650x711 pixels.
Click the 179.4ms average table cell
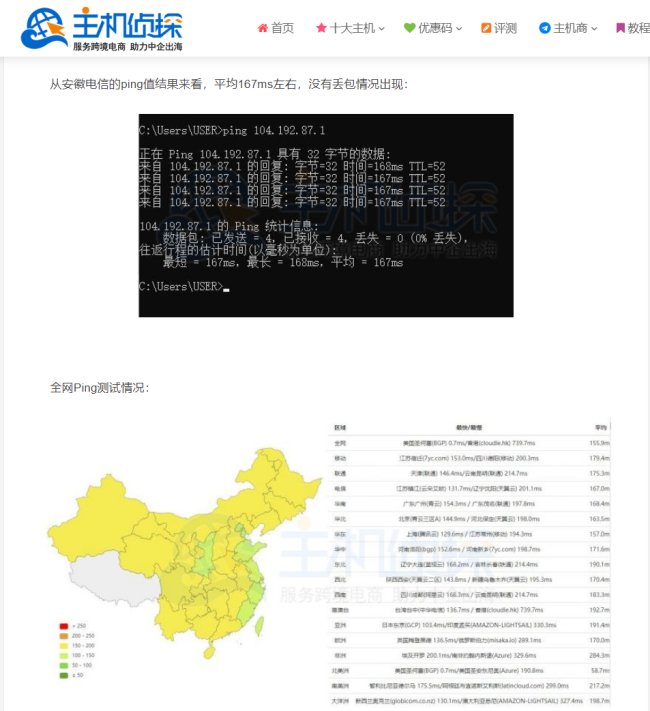click(599, 458)
